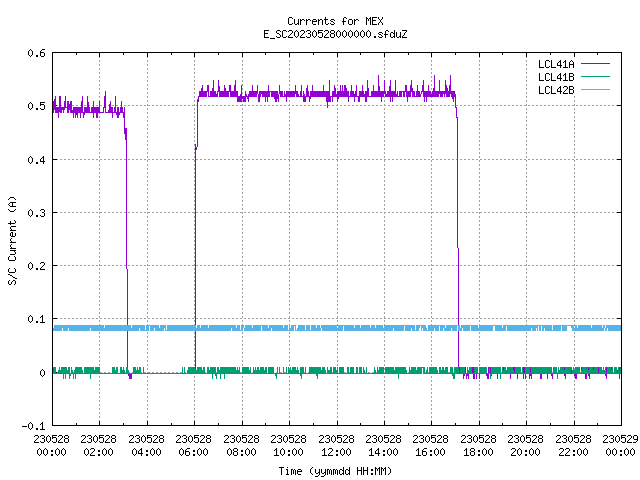The width and height of the screenshot is (640, 480).
Task: Click the y-axis tick value 0.3
Action: [x=36, y=213]
